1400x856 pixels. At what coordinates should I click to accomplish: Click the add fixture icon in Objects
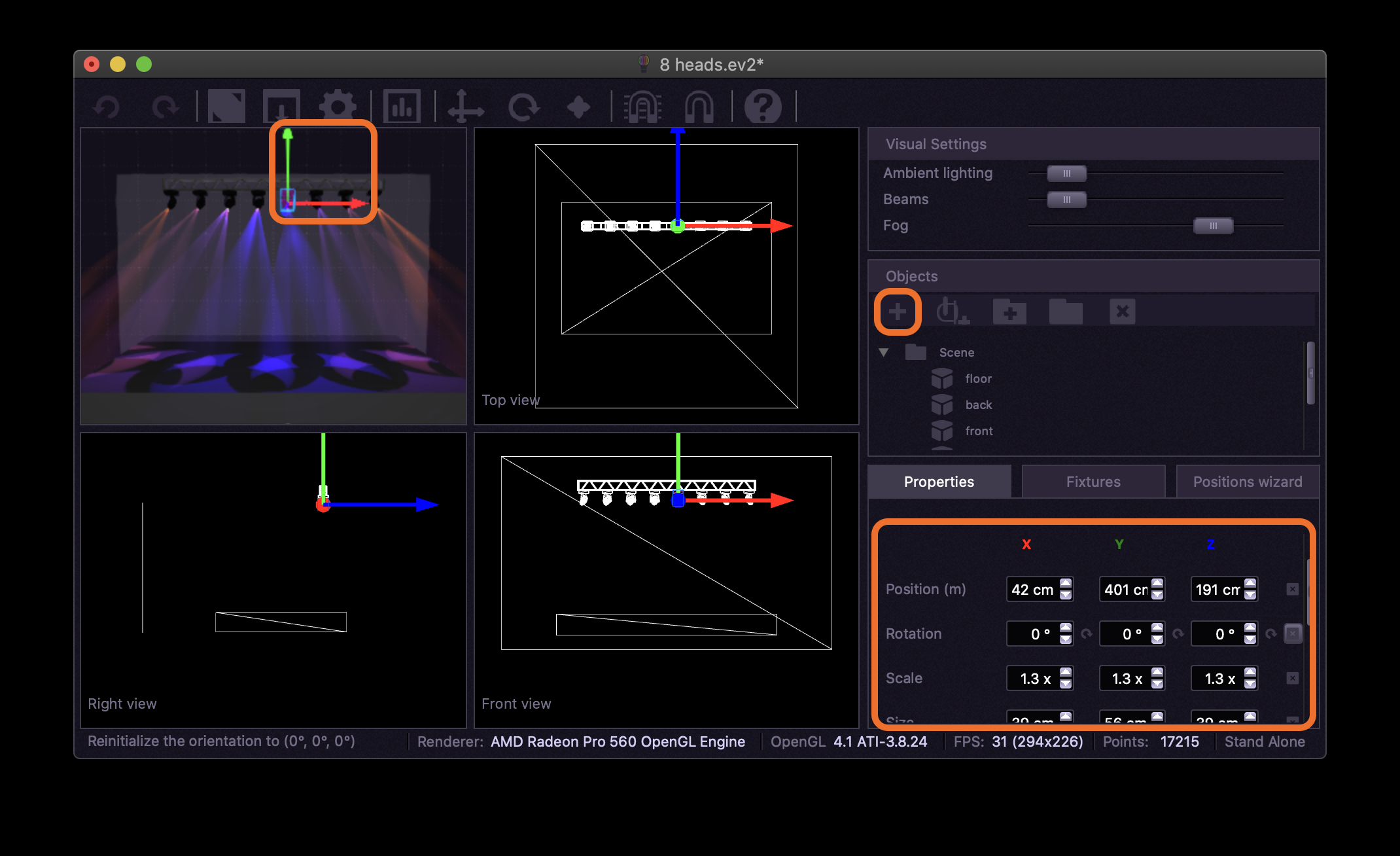pyautogui.click(x=952, y=312)
